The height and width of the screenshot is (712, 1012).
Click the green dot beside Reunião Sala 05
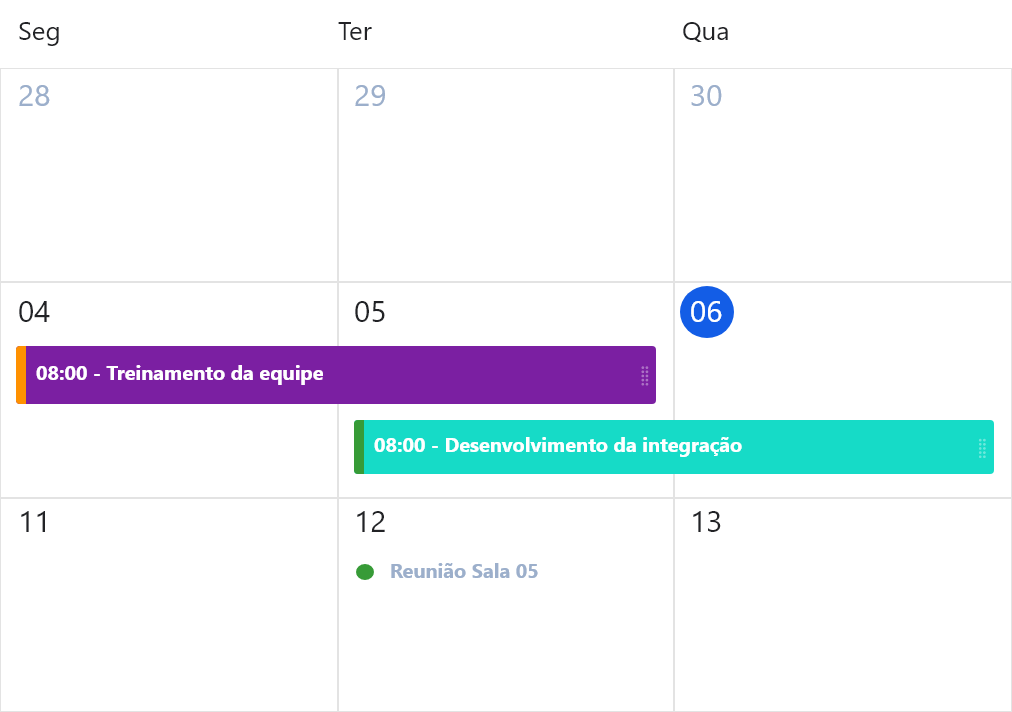365,572
